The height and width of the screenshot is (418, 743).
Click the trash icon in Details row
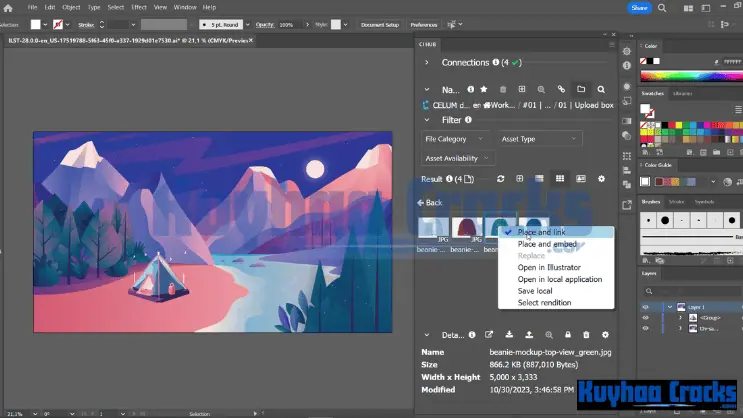tap(587, 335)
